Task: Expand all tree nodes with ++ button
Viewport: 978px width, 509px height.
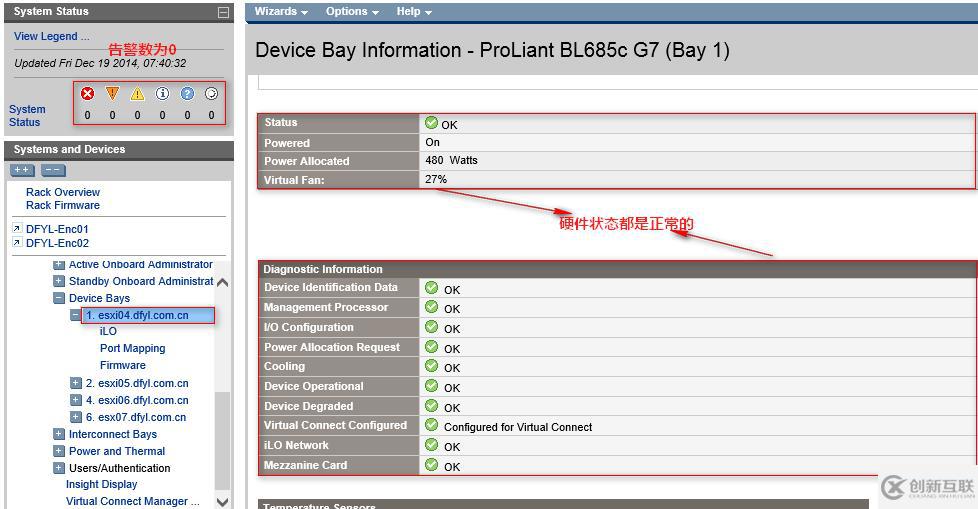Action: pyautogui.click(x=22, y=170)
